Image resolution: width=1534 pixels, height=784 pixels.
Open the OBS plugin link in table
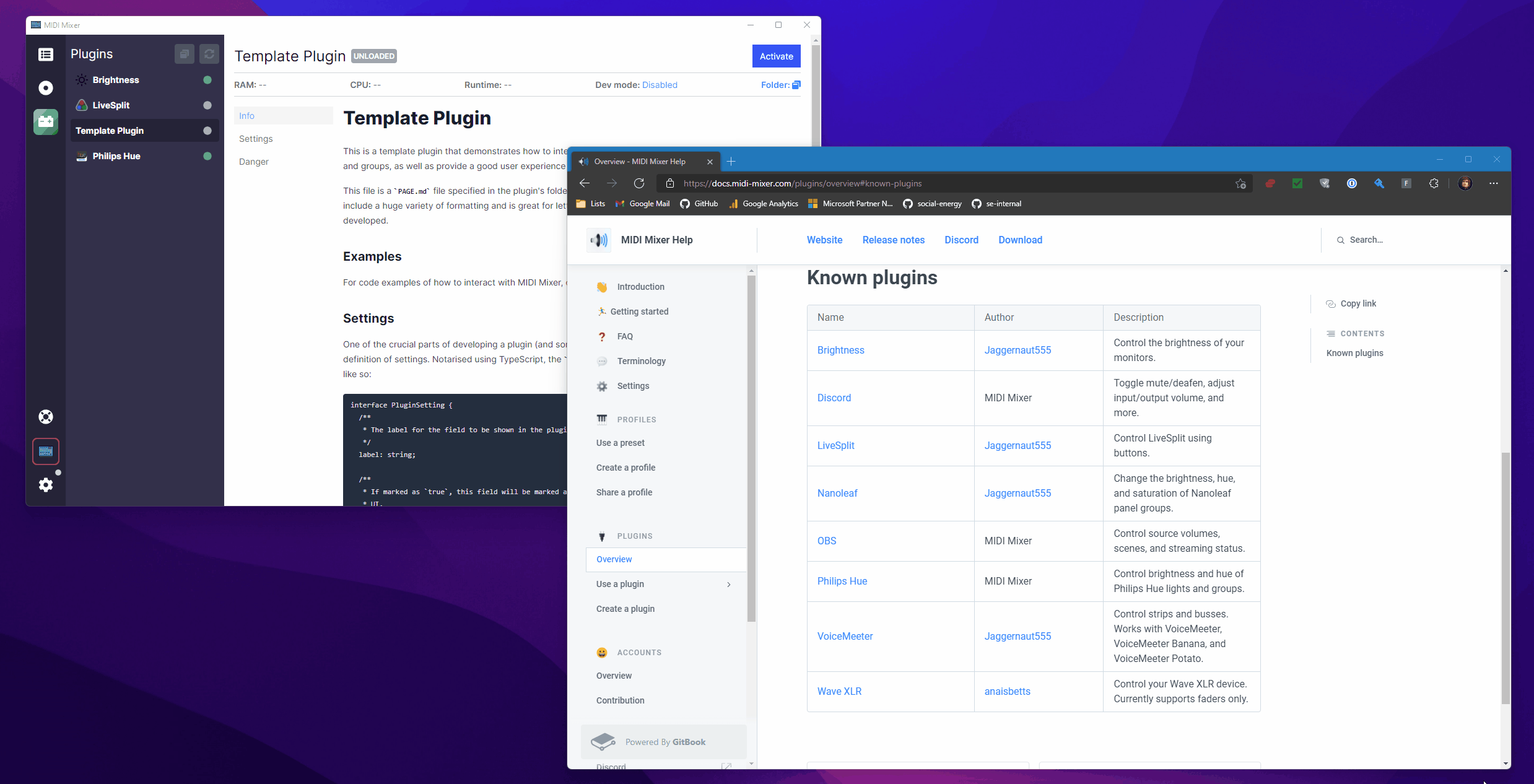(x=827, y=541)
